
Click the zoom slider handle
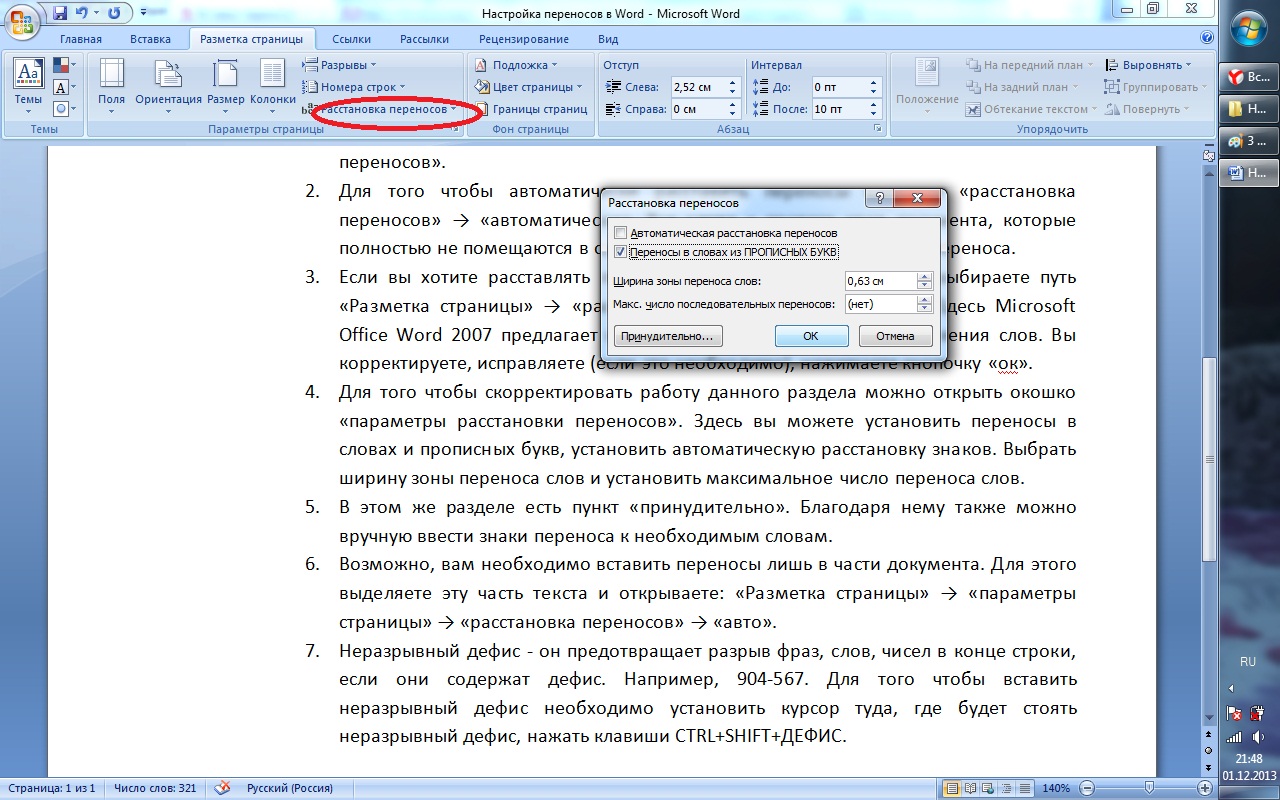(1149, 789)
